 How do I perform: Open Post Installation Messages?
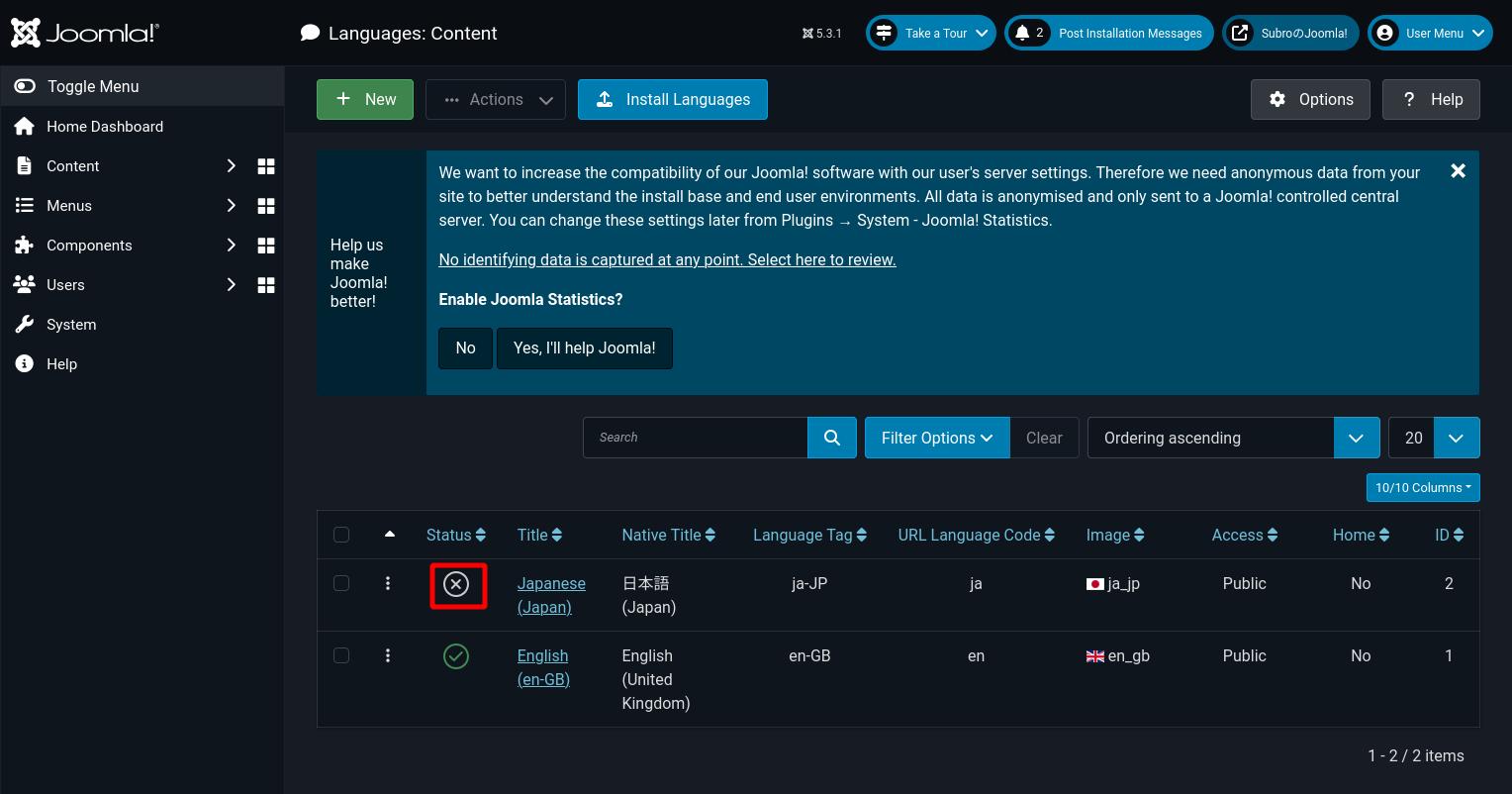pos(1108,33)
